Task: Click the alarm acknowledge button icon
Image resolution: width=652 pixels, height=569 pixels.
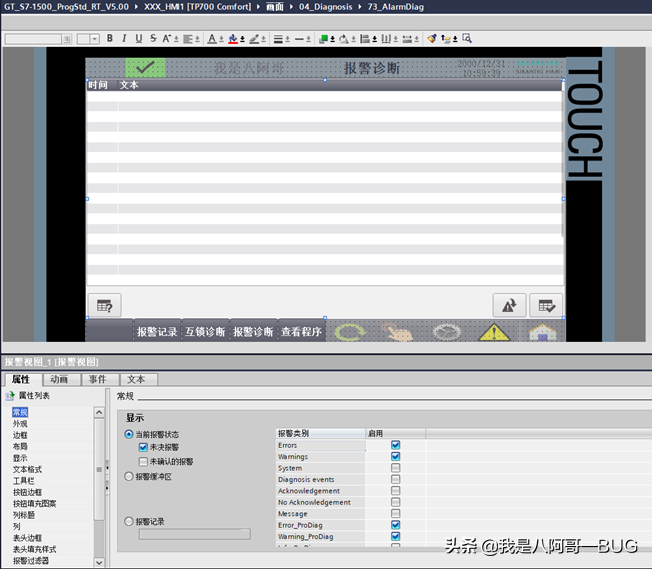Action: coord(546,305)
